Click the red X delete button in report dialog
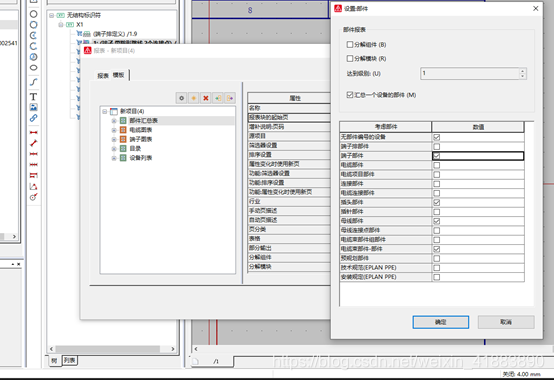Viewport: 554px width, 380px height. 206,98
